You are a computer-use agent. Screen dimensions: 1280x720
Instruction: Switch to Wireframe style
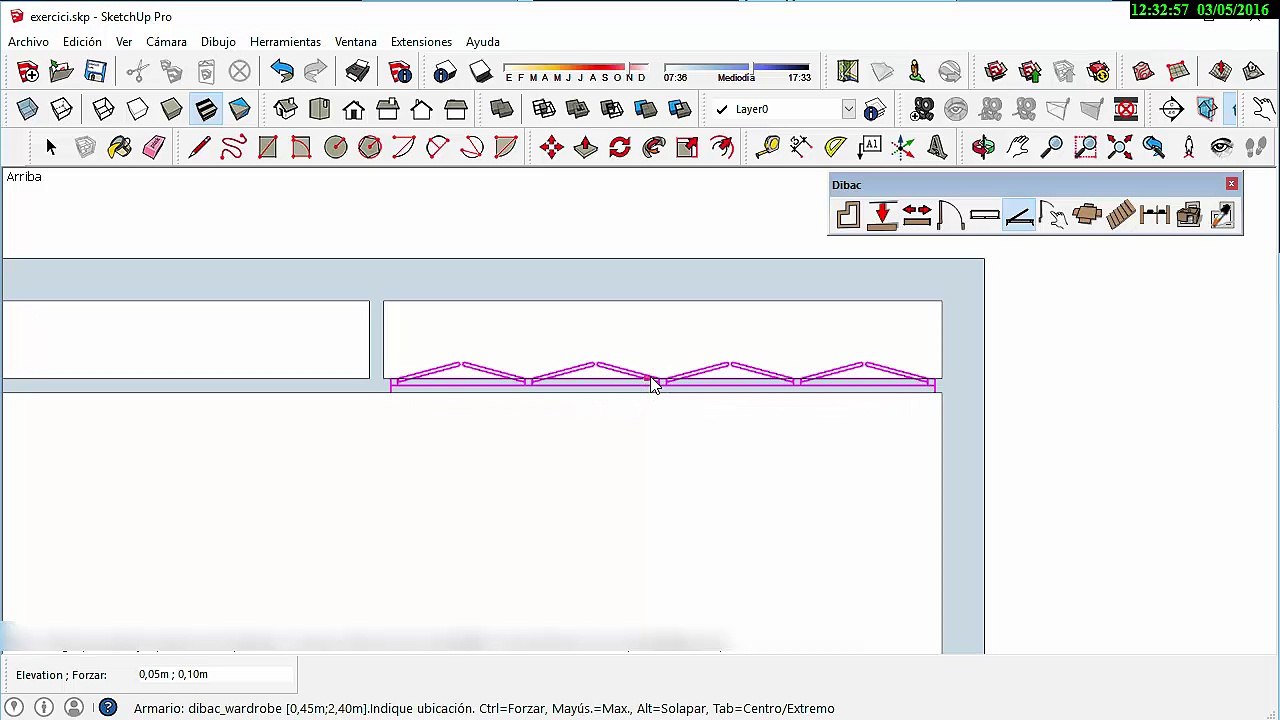(103, 109)
